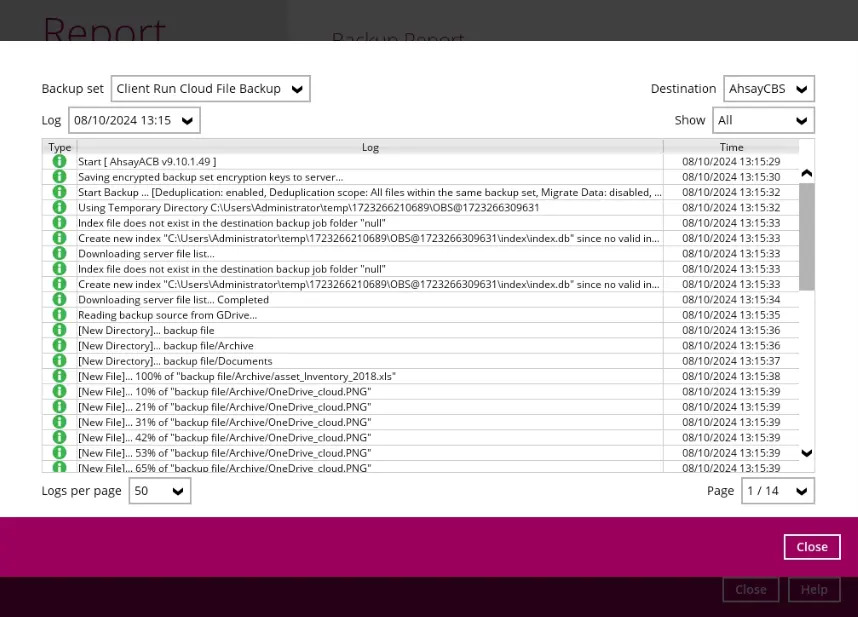The width and height of the screenshot is (858, 617).
Task: Open the Destination dropdown showing AhsayCBS
Action: coord(768,88)
